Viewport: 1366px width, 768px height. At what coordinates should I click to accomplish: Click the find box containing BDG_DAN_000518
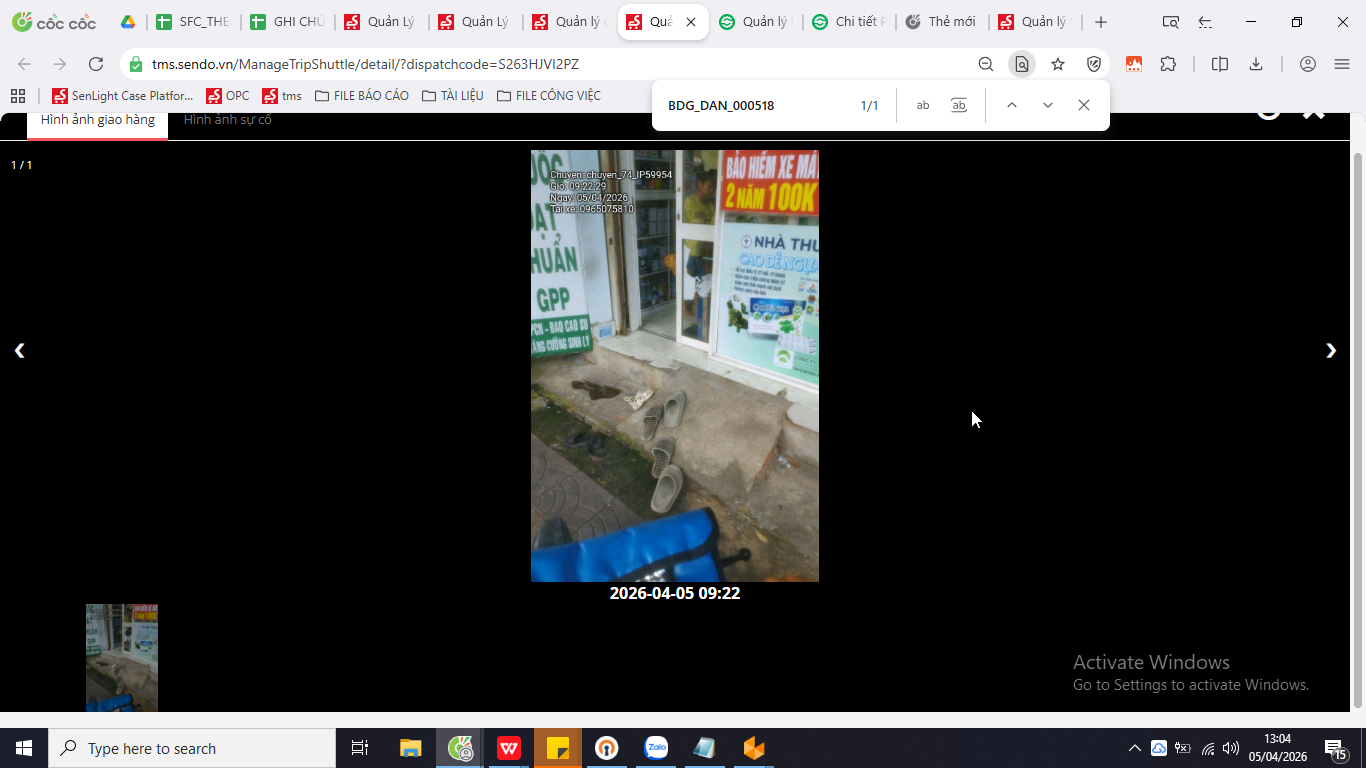click(x=755, y=105)
